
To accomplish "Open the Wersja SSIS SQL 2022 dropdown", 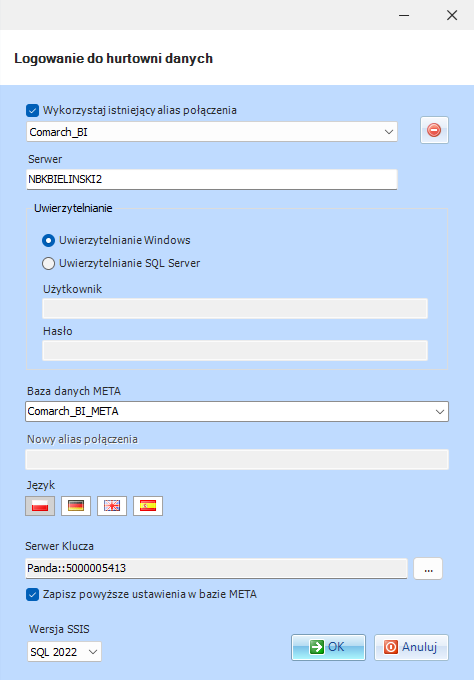I will tap(64, 652).
